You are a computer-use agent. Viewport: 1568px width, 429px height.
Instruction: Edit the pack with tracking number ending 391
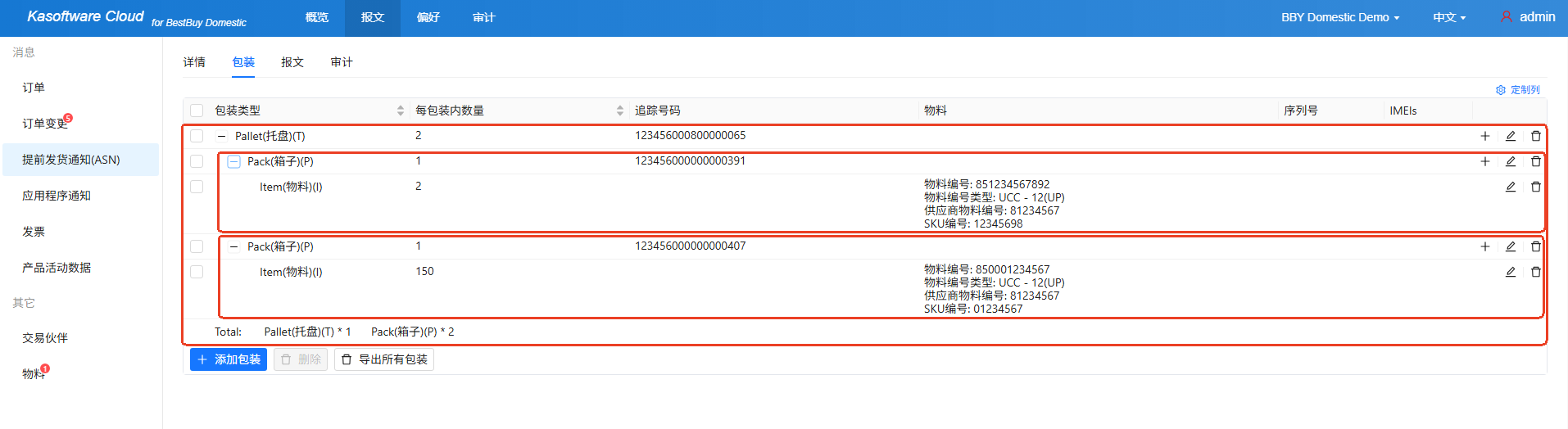click(x=1511, y=161)
